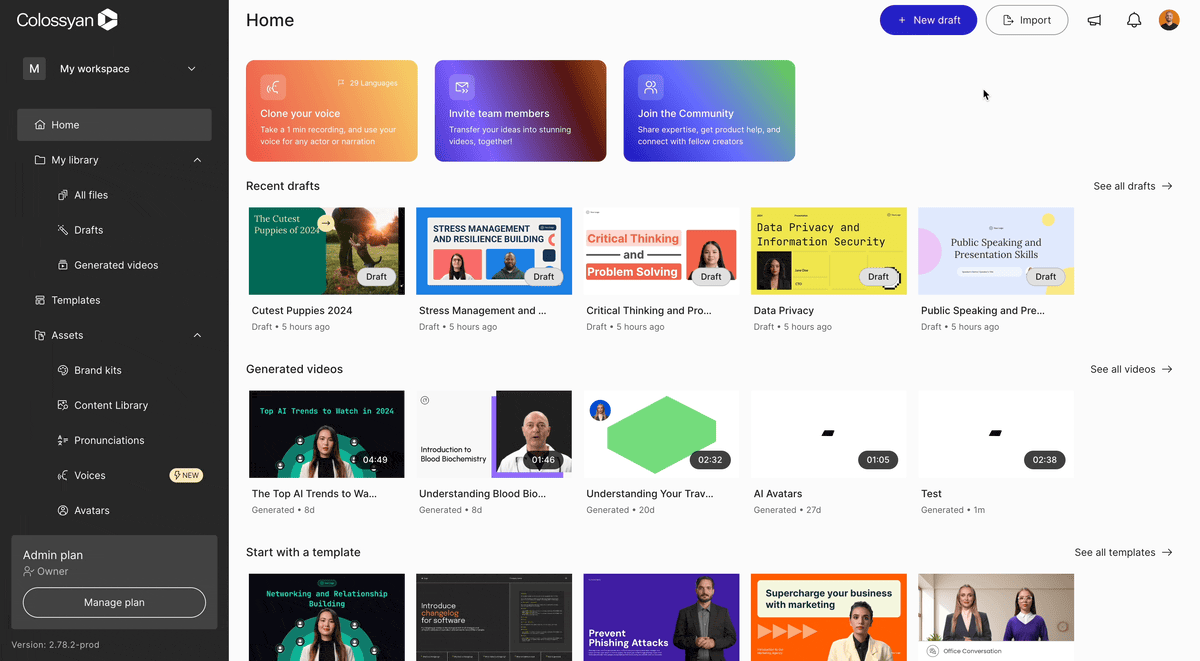Open the Public Speaking draft thumbnail
Viewport: 1200px width, 661px height.
pos(996,251)
